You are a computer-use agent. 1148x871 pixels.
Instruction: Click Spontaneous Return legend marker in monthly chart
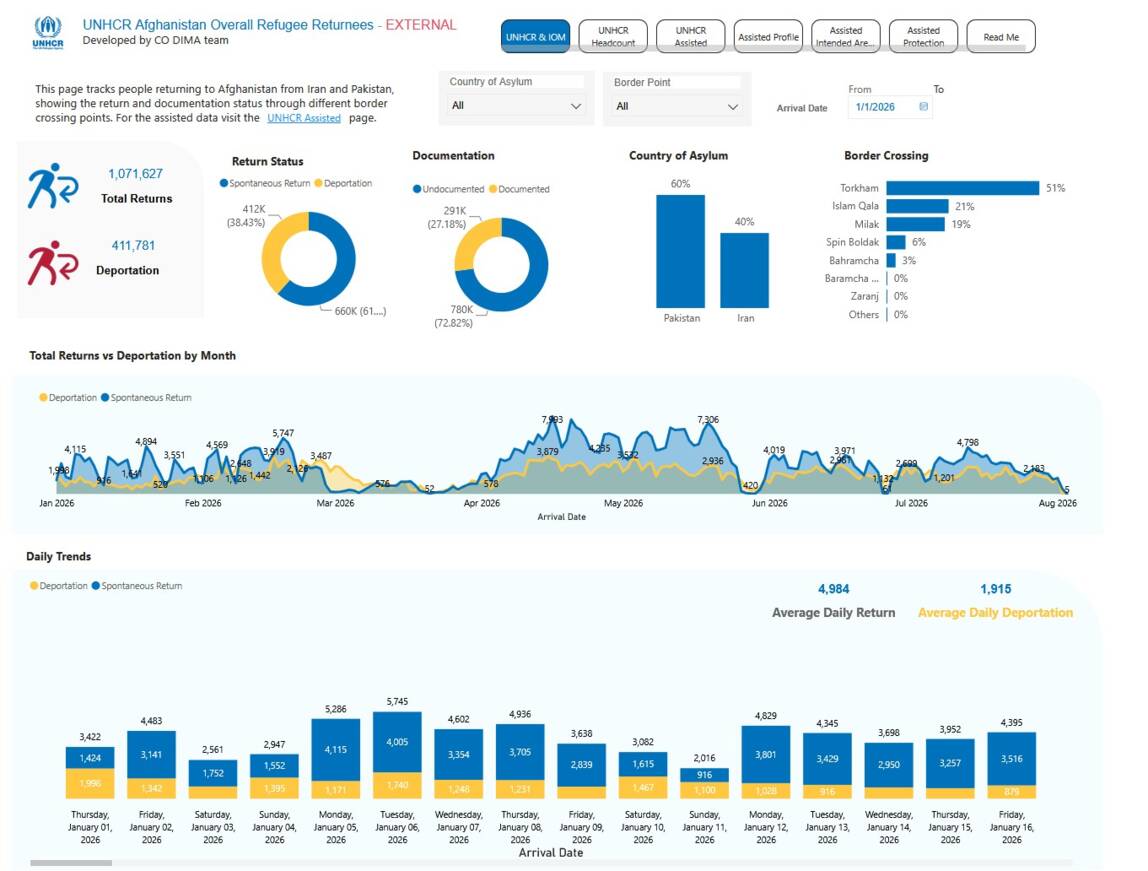105,397
